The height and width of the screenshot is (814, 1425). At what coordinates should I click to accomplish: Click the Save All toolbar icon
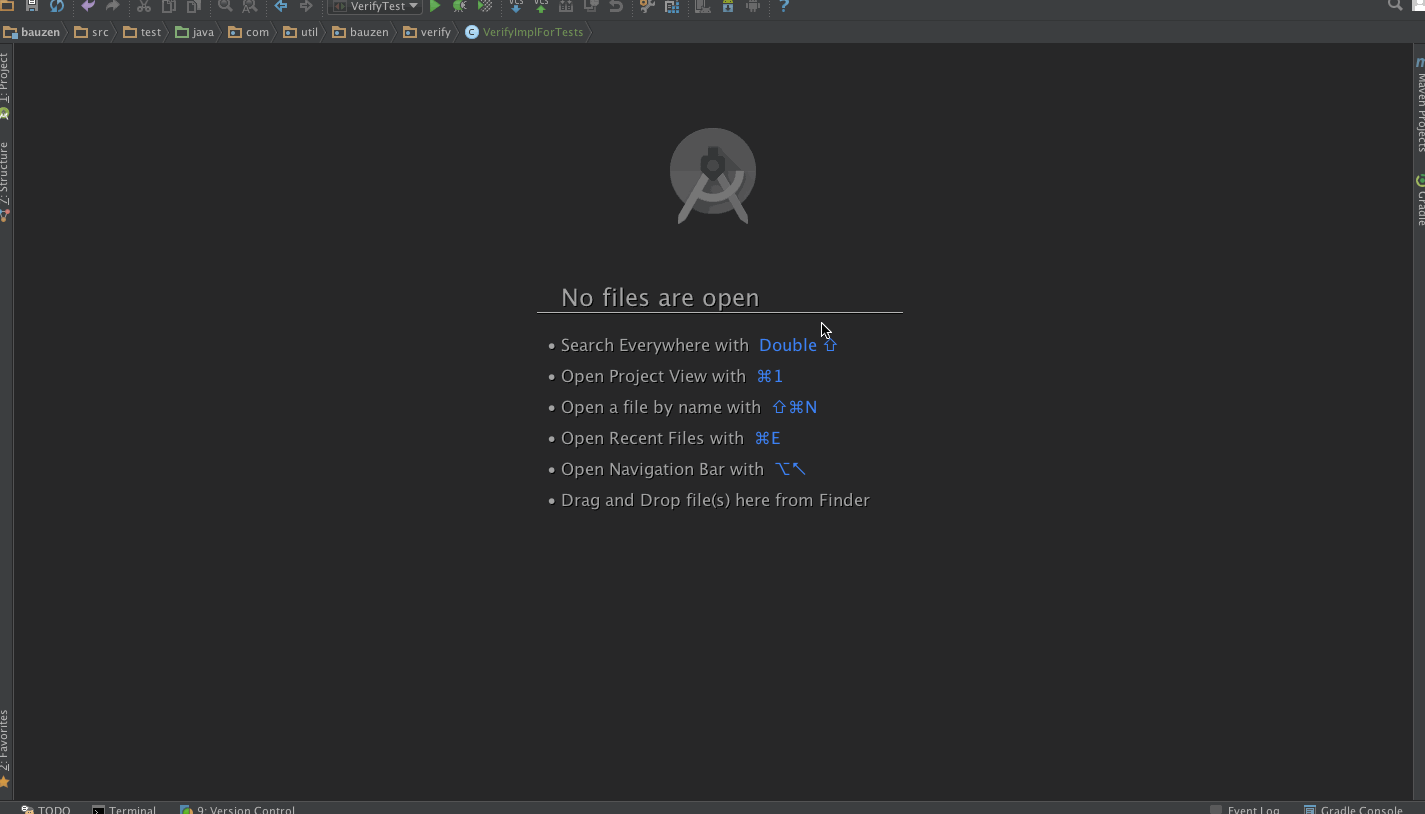(32, 6)
